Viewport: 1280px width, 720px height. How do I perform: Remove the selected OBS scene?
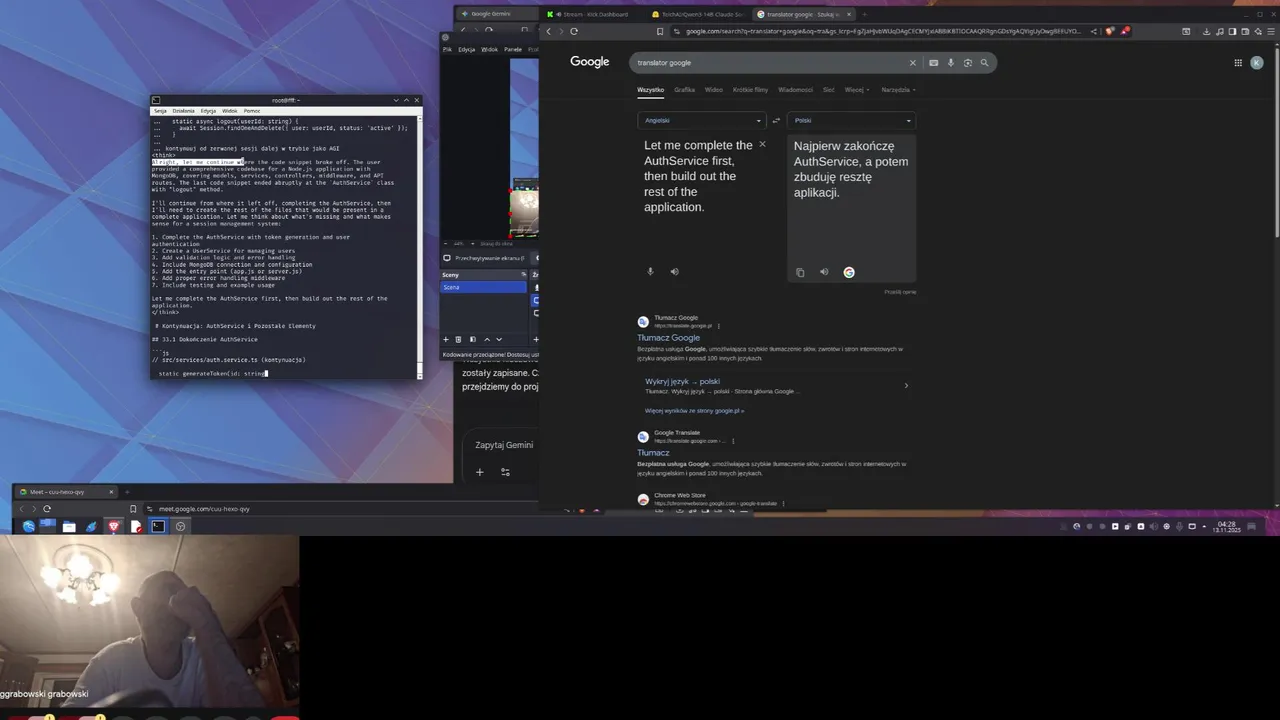click(x=459, y=339)
